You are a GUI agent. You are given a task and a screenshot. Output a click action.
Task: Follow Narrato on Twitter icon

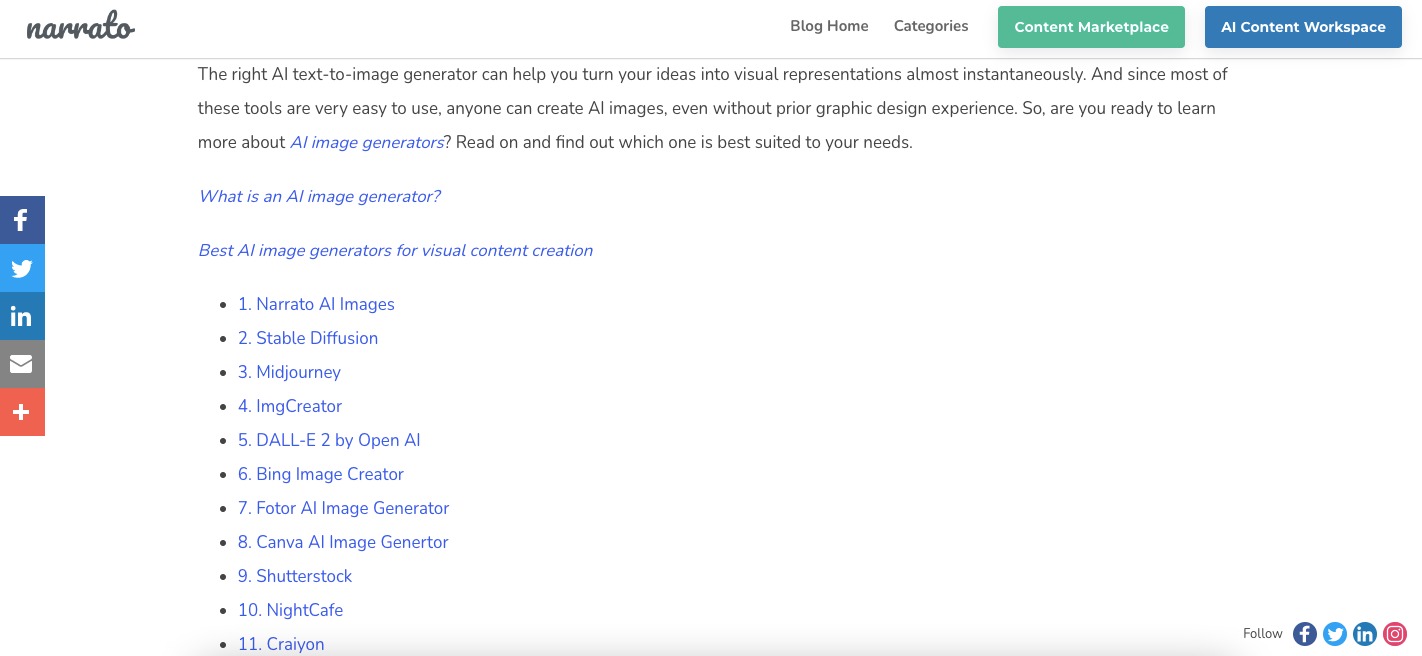1334,634
